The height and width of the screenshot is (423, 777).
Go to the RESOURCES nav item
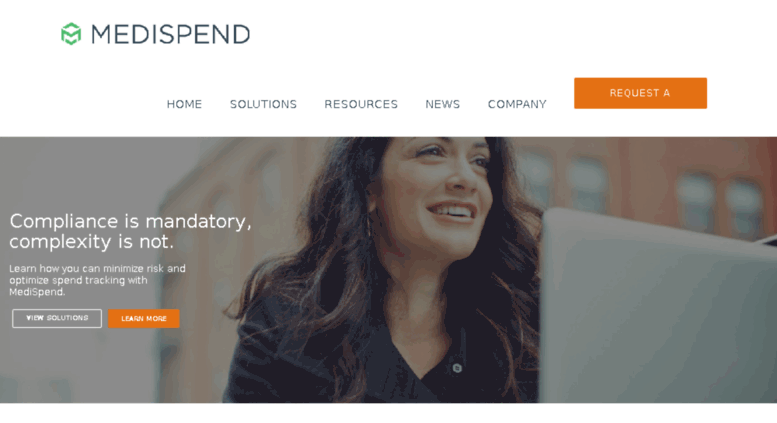361,104
